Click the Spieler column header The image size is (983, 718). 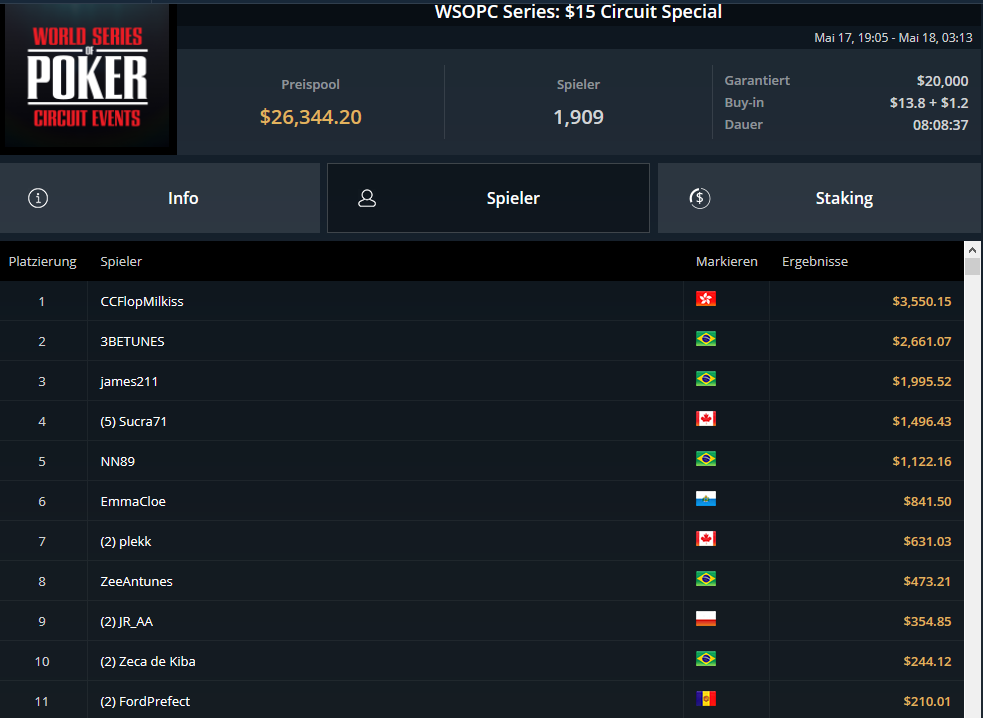point(121,261)
